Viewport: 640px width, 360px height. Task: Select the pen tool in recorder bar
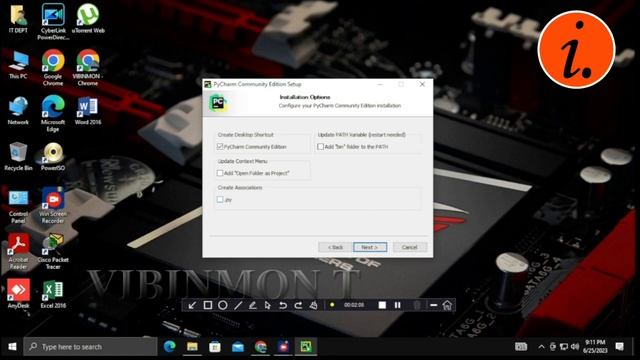click(x=253, y=305)
